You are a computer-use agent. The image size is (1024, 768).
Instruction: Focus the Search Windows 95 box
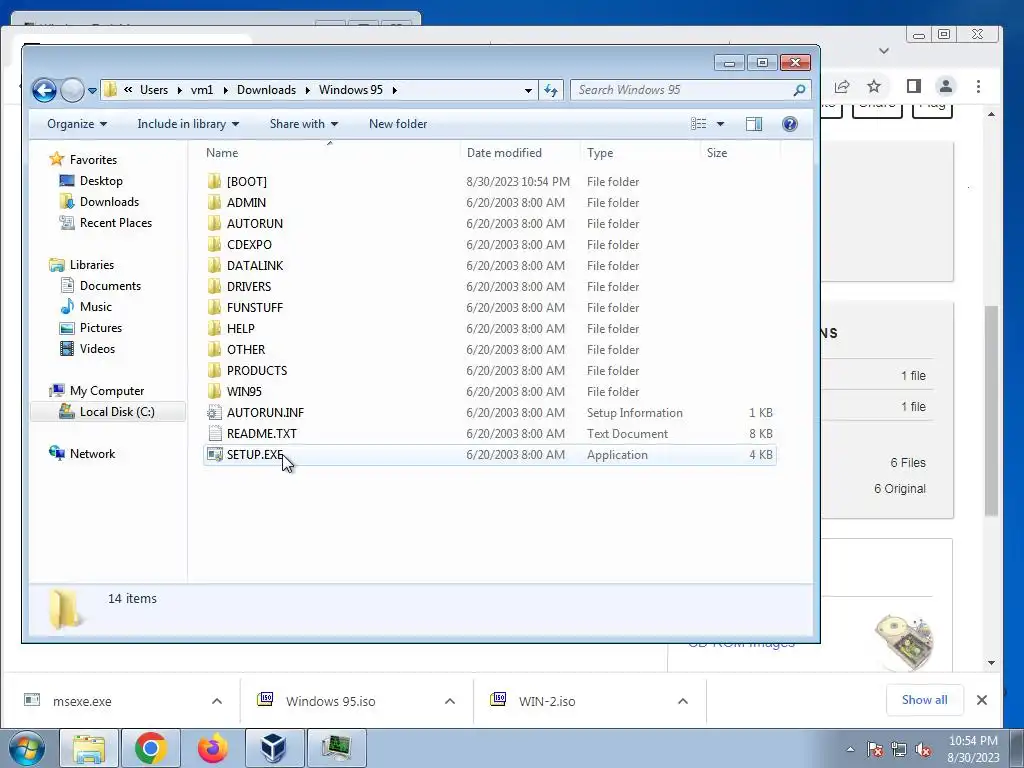pos(682,90)
